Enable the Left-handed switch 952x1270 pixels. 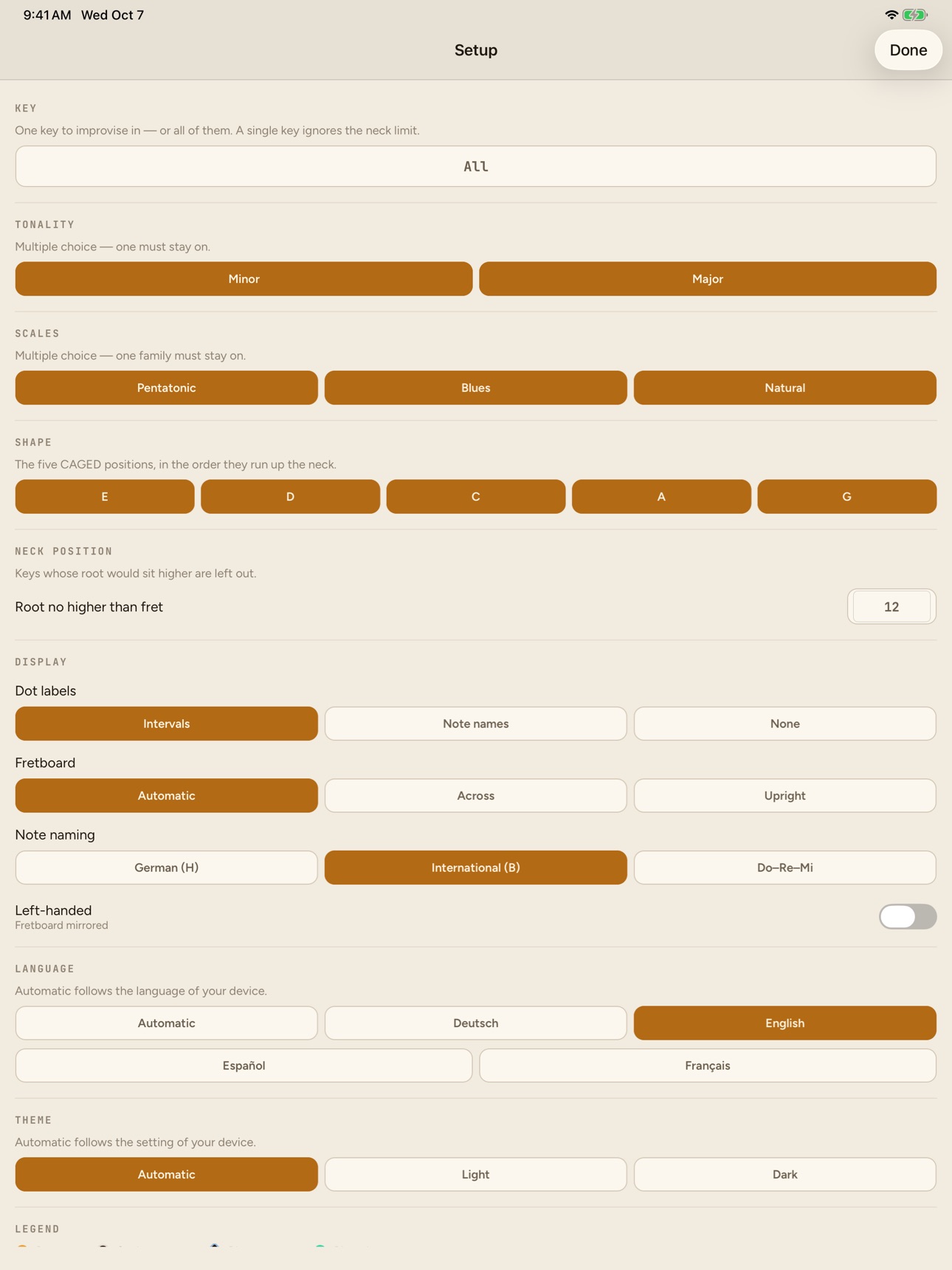(908, 917)
